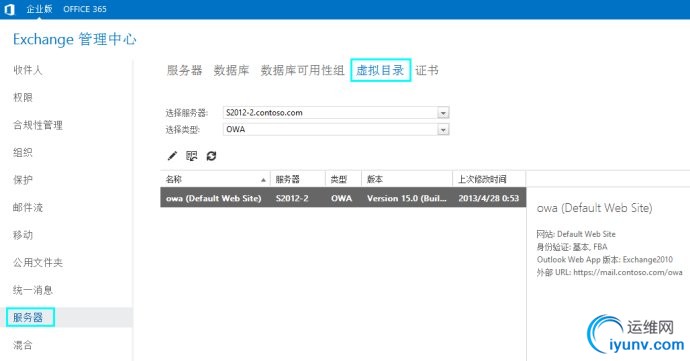690x361 pixels.
Task: Click the 身份验证: 基本, FBA detail
Action: coord(572,247)
